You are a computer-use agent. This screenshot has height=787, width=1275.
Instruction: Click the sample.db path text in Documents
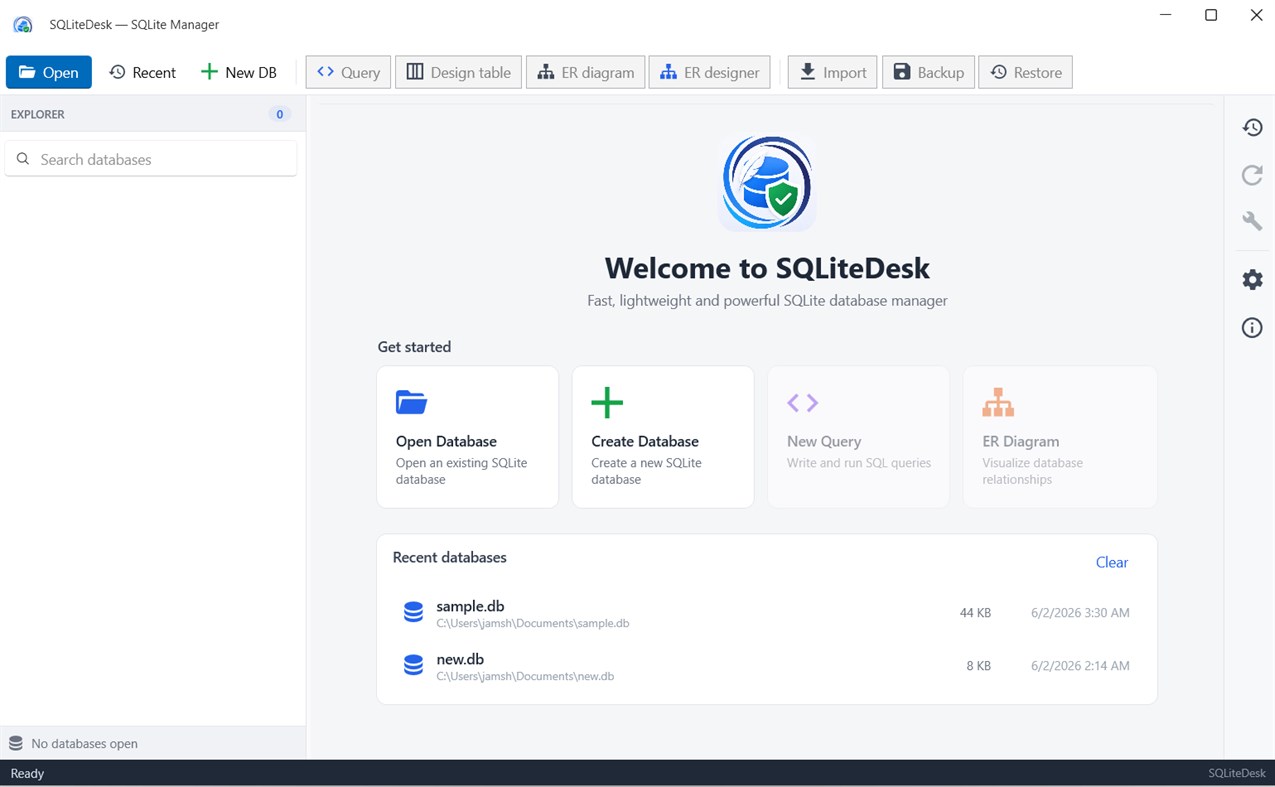click(x=533, y=623)
